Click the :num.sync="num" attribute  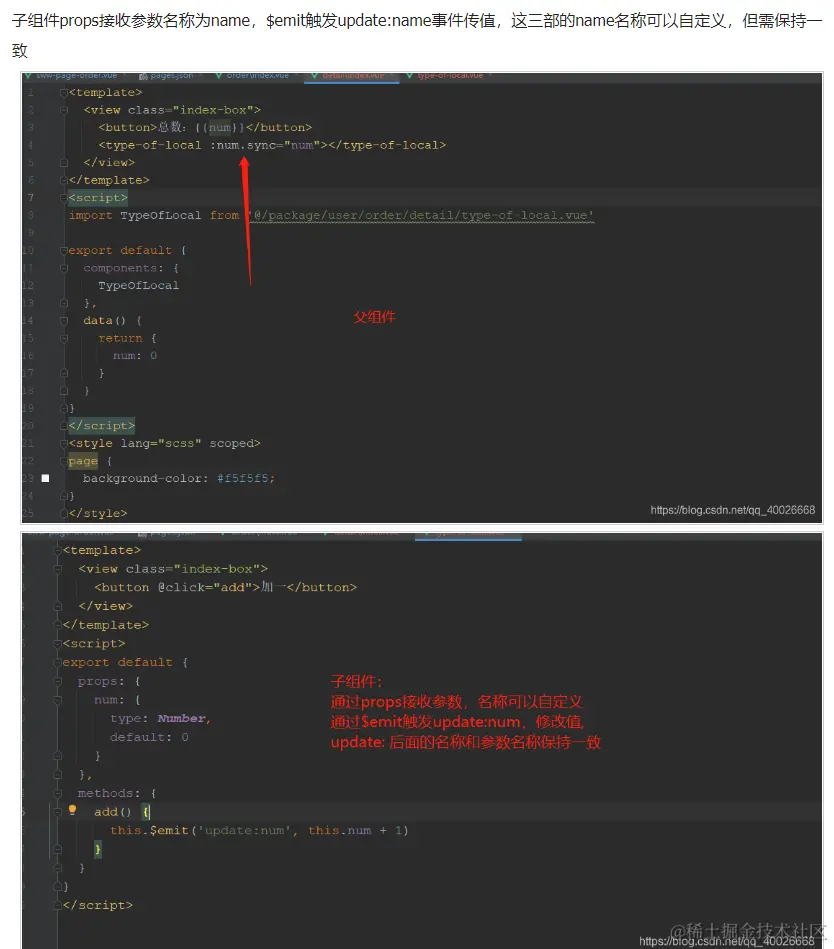[264, 145]
